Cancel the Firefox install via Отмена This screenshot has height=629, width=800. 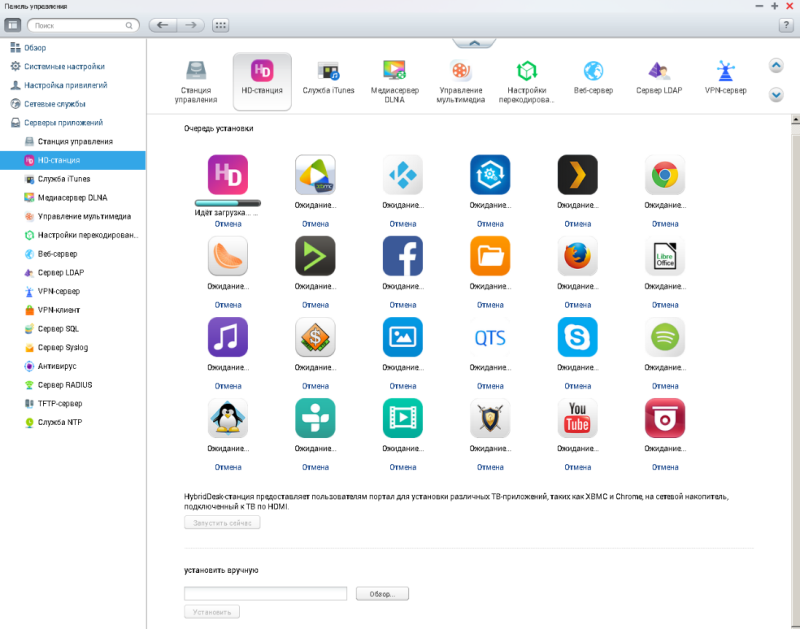click(x=578, y=305)
